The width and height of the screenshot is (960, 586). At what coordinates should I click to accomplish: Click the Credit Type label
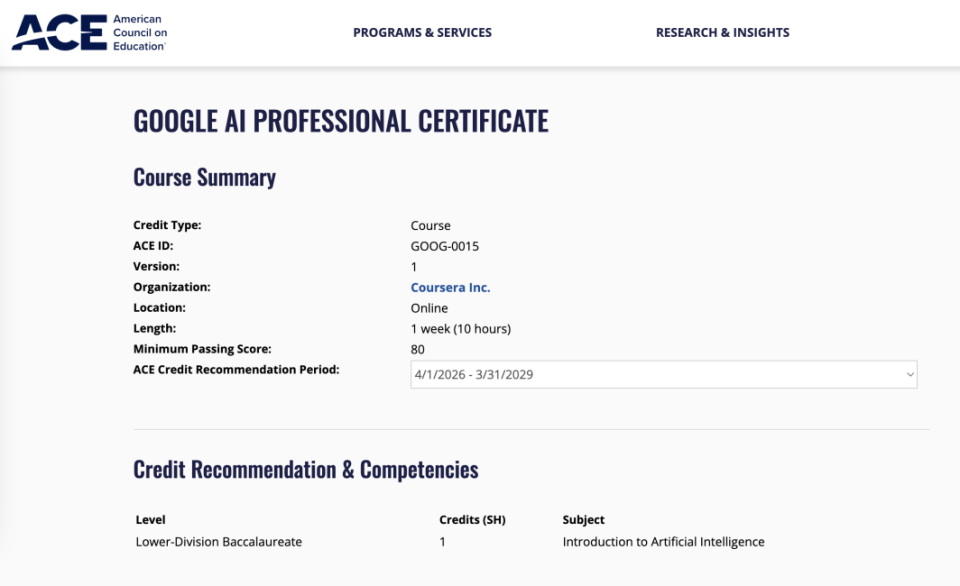[x=167, y=225]
